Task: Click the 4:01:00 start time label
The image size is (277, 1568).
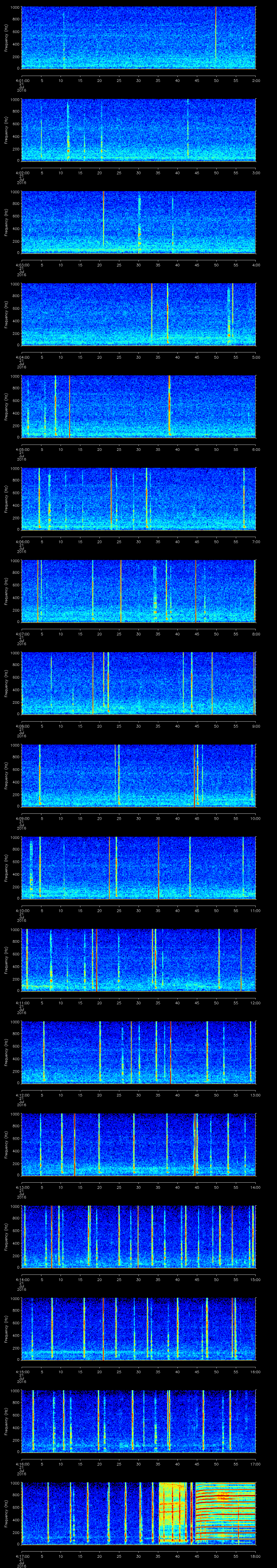Action: coord(22,80)
